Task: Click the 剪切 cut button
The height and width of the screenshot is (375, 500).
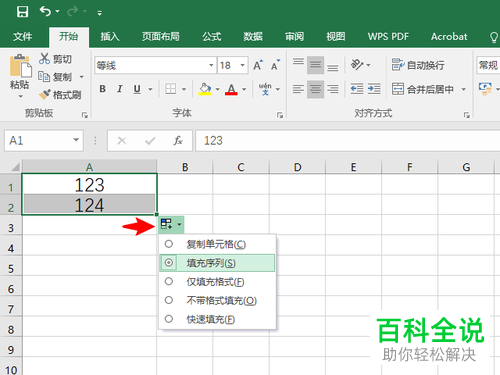Action: click(55, 59)
